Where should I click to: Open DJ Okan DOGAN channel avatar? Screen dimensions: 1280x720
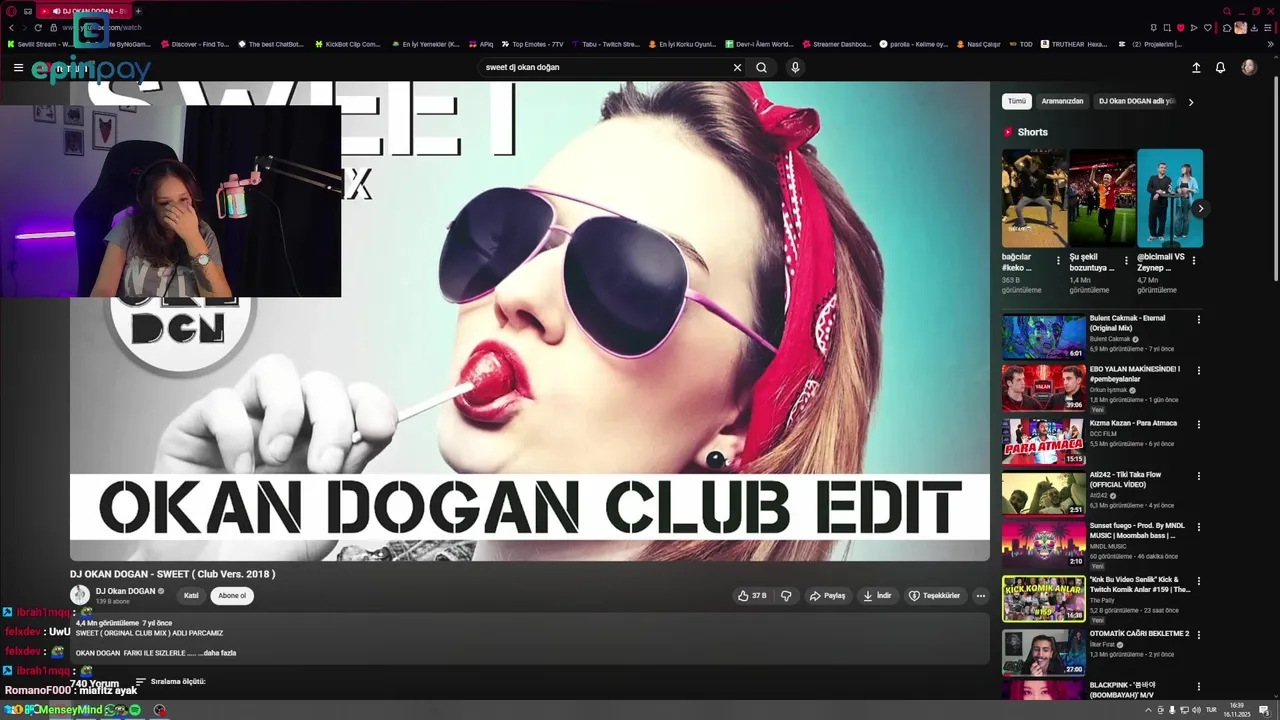80,595
